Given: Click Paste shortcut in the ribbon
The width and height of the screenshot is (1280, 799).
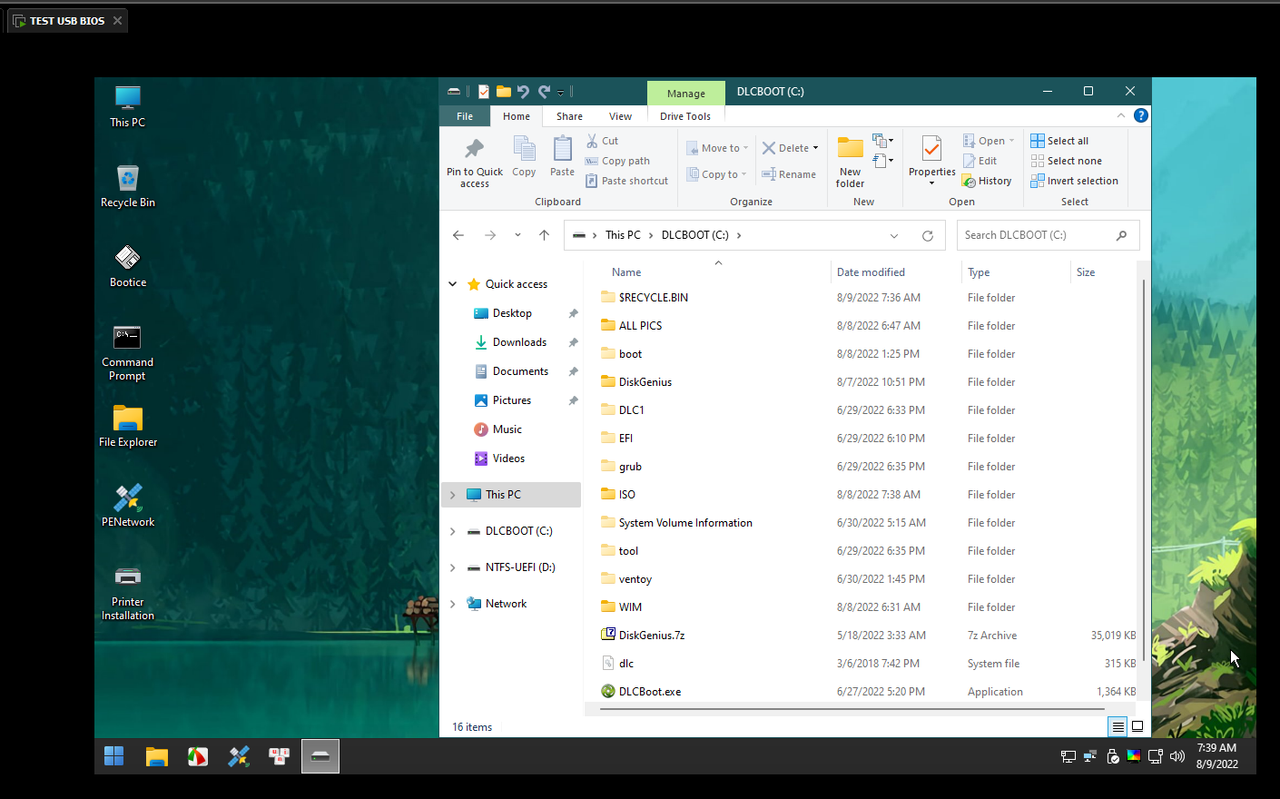Looking at the screenshot, I should tap(626, 181).
